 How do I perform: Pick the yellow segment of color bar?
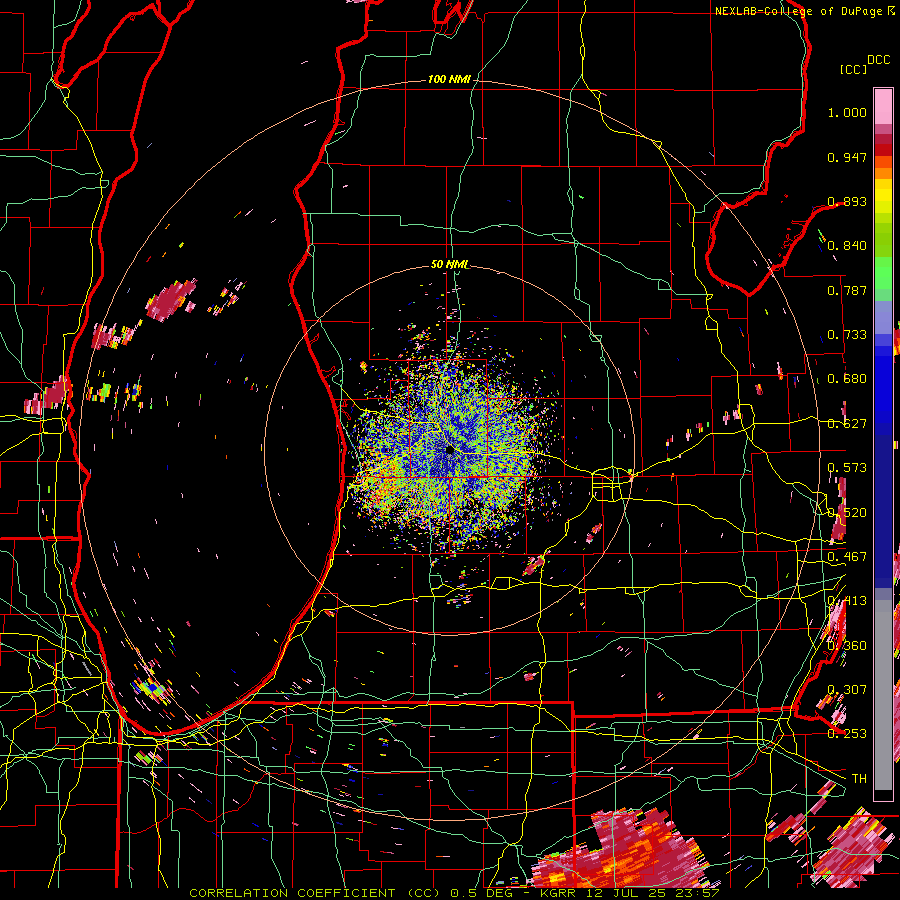pyautogui.click(x=883, y=196)
